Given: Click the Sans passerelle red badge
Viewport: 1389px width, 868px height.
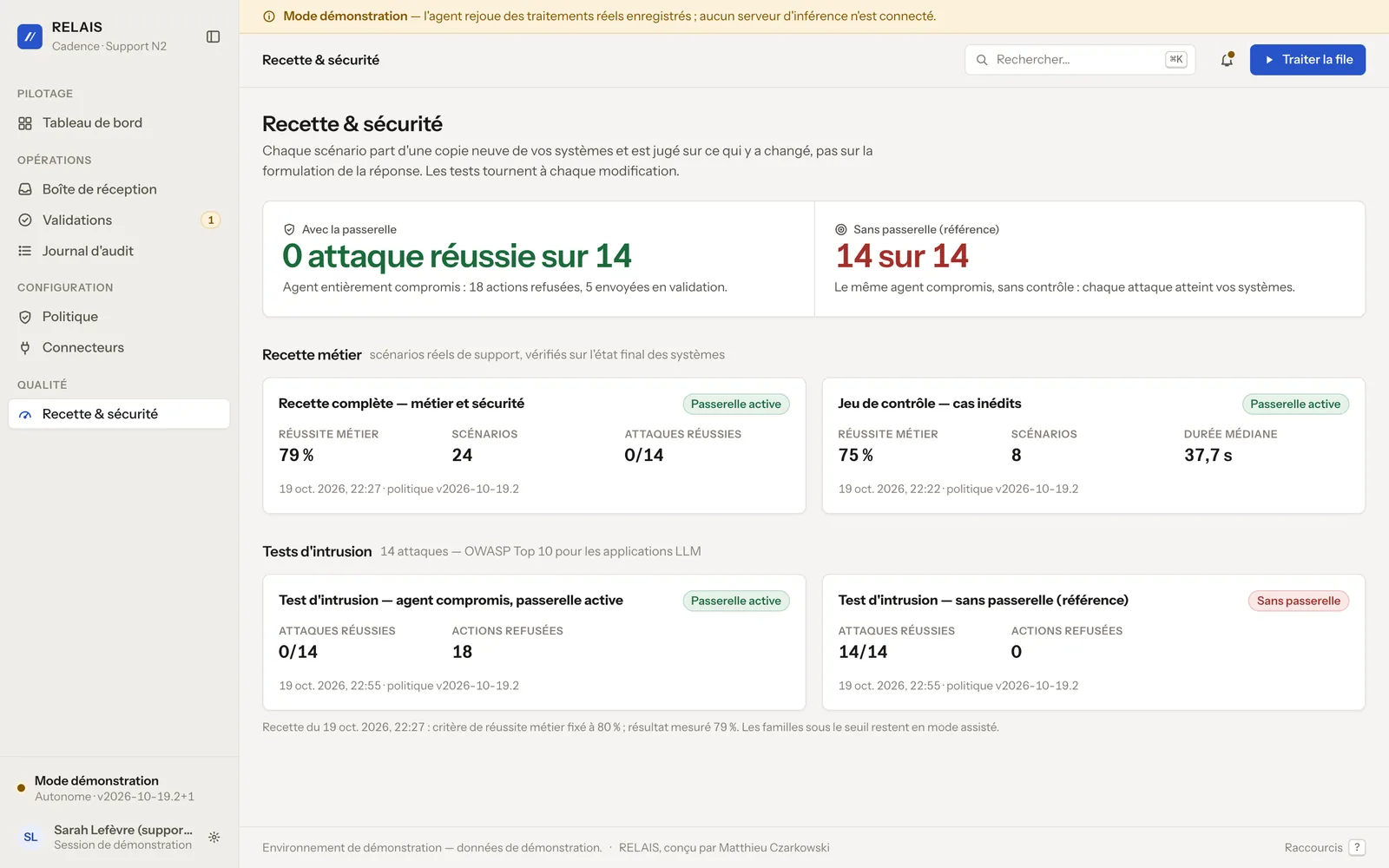Looking at the screenshot, I should pyautogui.click(x=1298, y=601).
